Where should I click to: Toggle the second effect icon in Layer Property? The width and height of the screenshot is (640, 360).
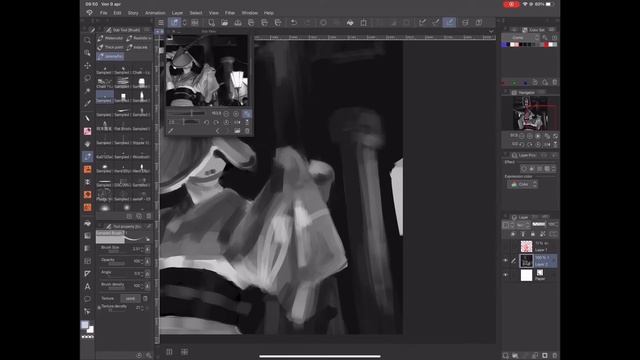point(532,169)
